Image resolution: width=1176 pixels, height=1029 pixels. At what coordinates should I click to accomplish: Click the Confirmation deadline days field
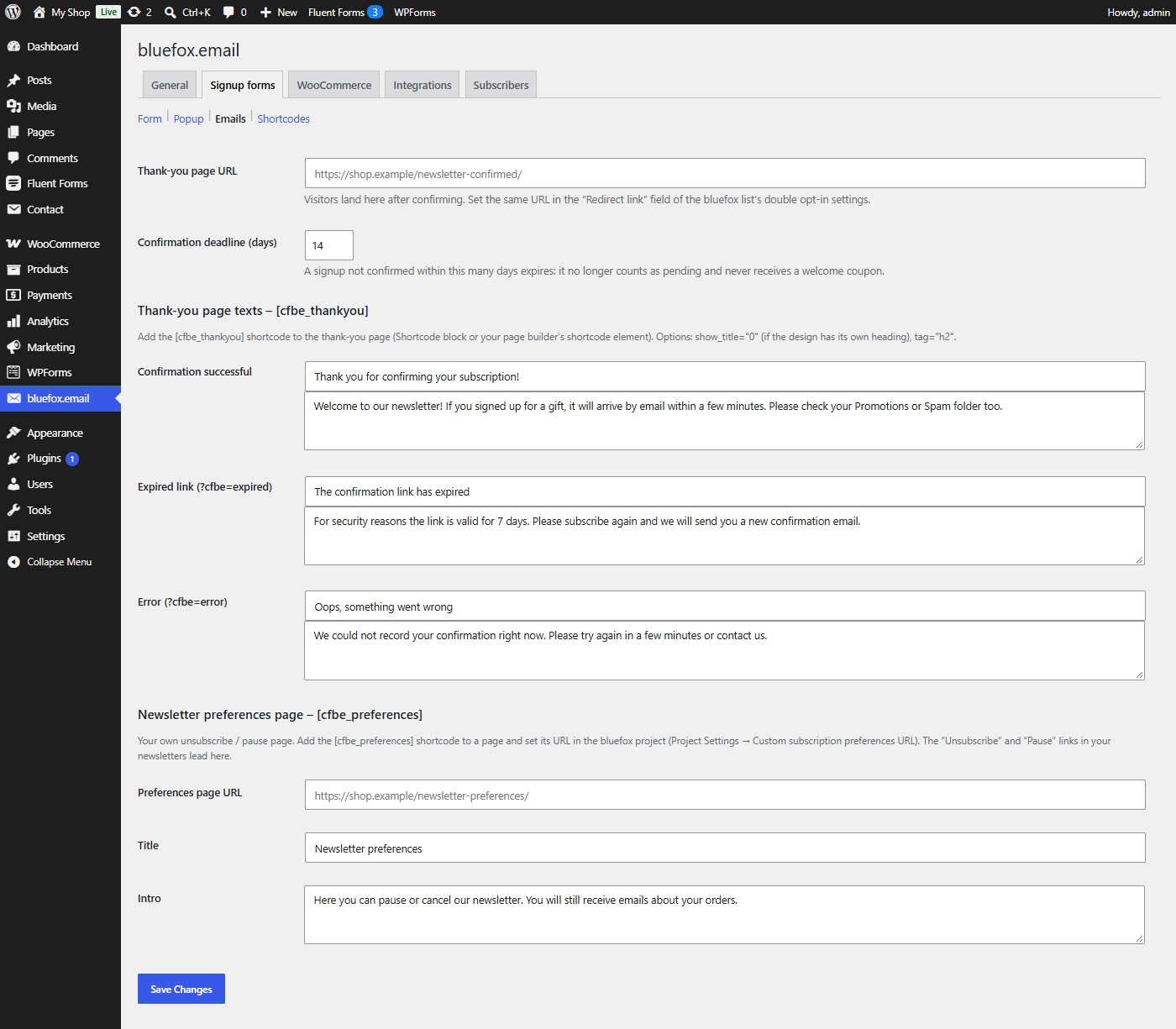pos(329,245)
